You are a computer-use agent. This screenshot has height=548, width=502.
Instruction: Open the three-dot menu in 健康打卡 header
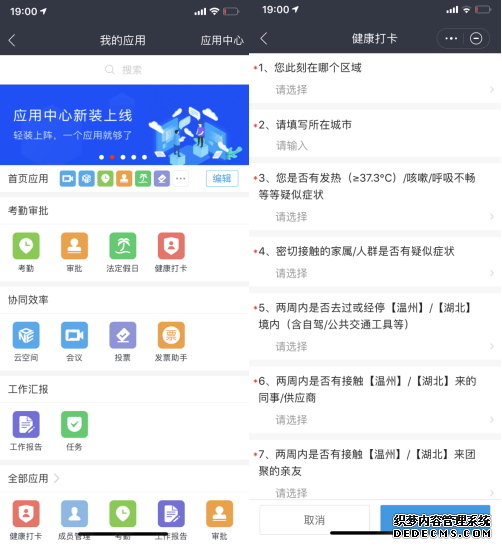451,38
